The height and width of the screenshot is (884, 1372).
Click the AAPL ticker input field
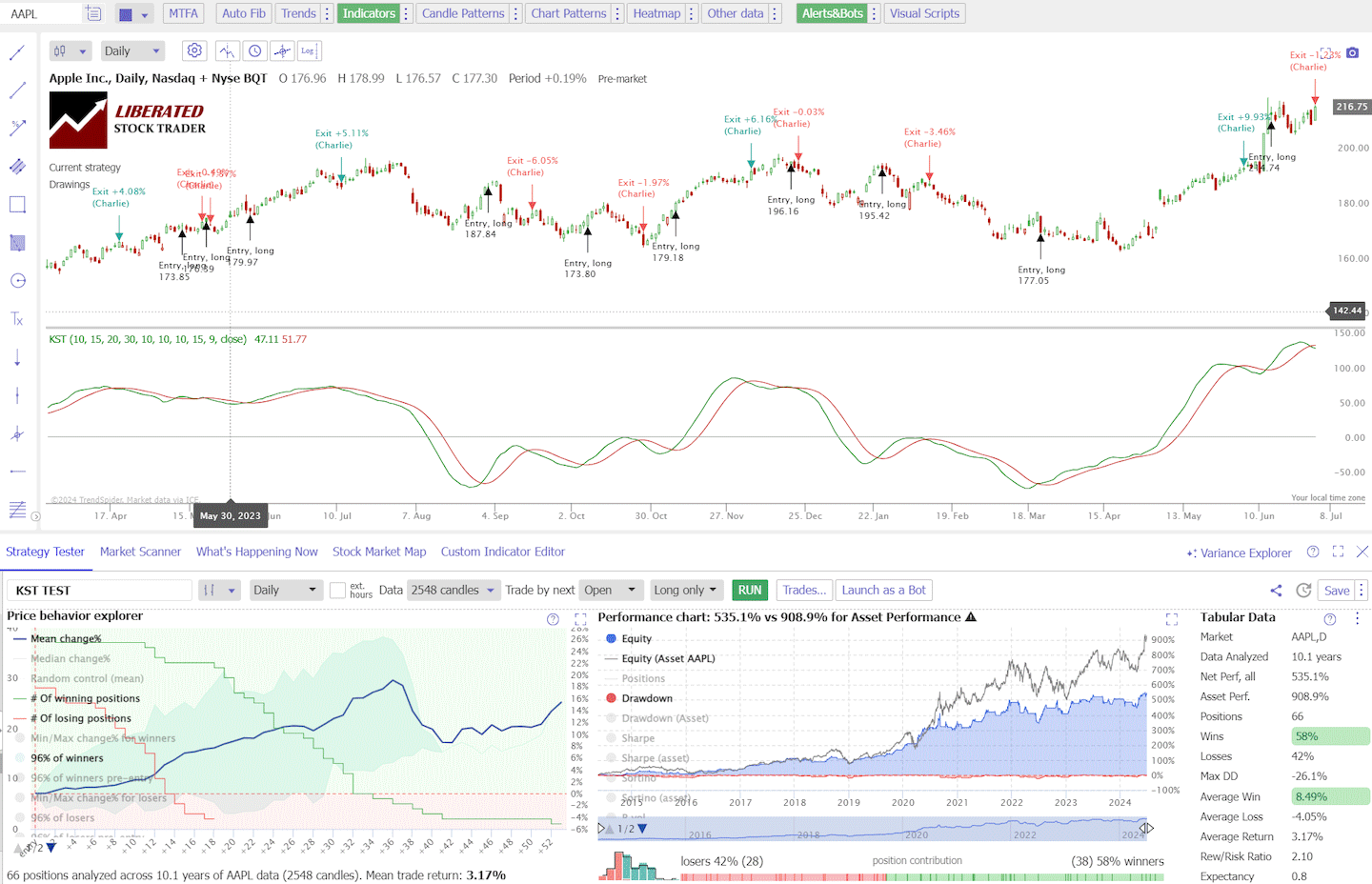pyautogui.click(x=43, y=13)
